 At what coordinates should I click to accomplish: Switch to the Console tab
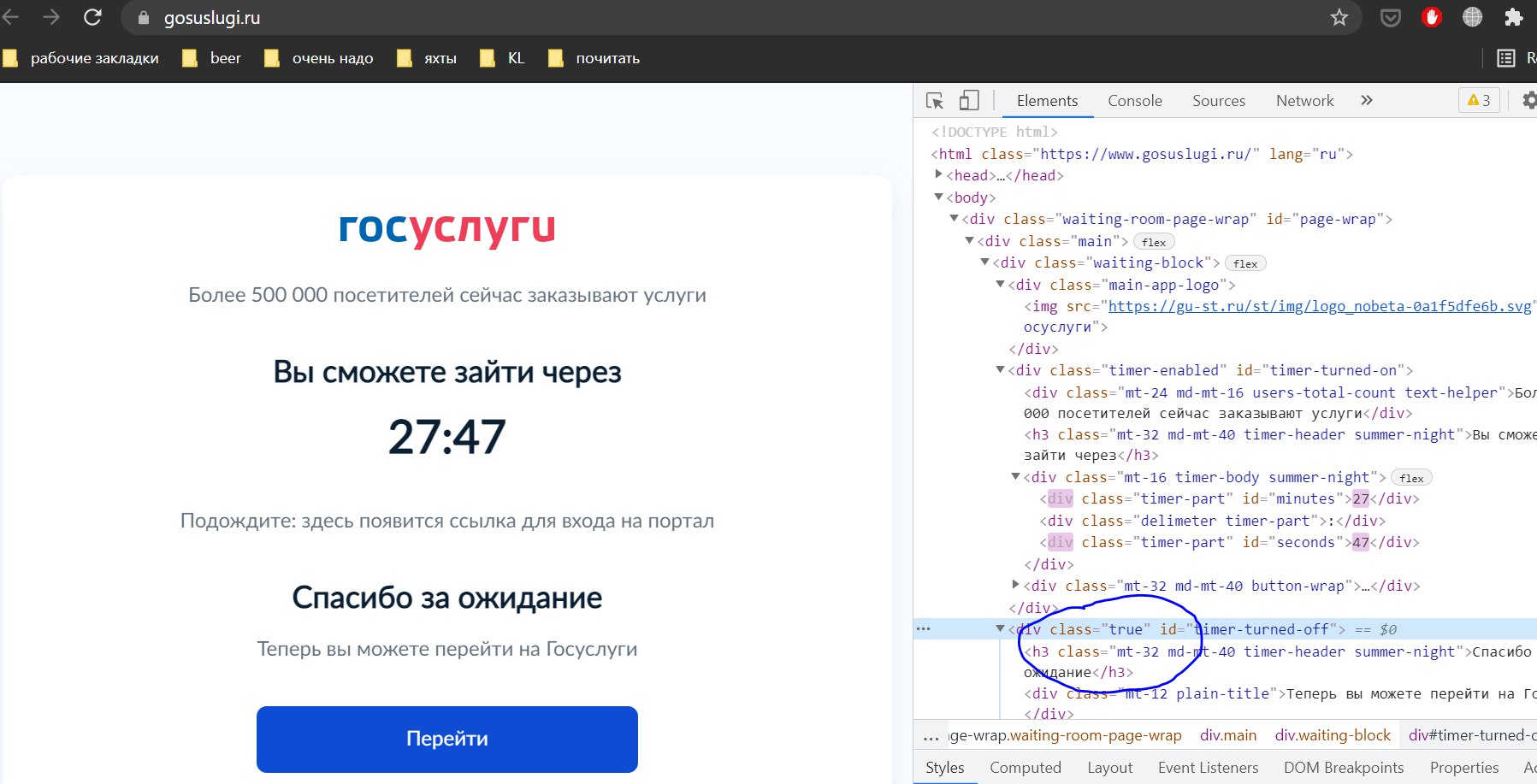pyautogui.click(x=1135, y=101)
